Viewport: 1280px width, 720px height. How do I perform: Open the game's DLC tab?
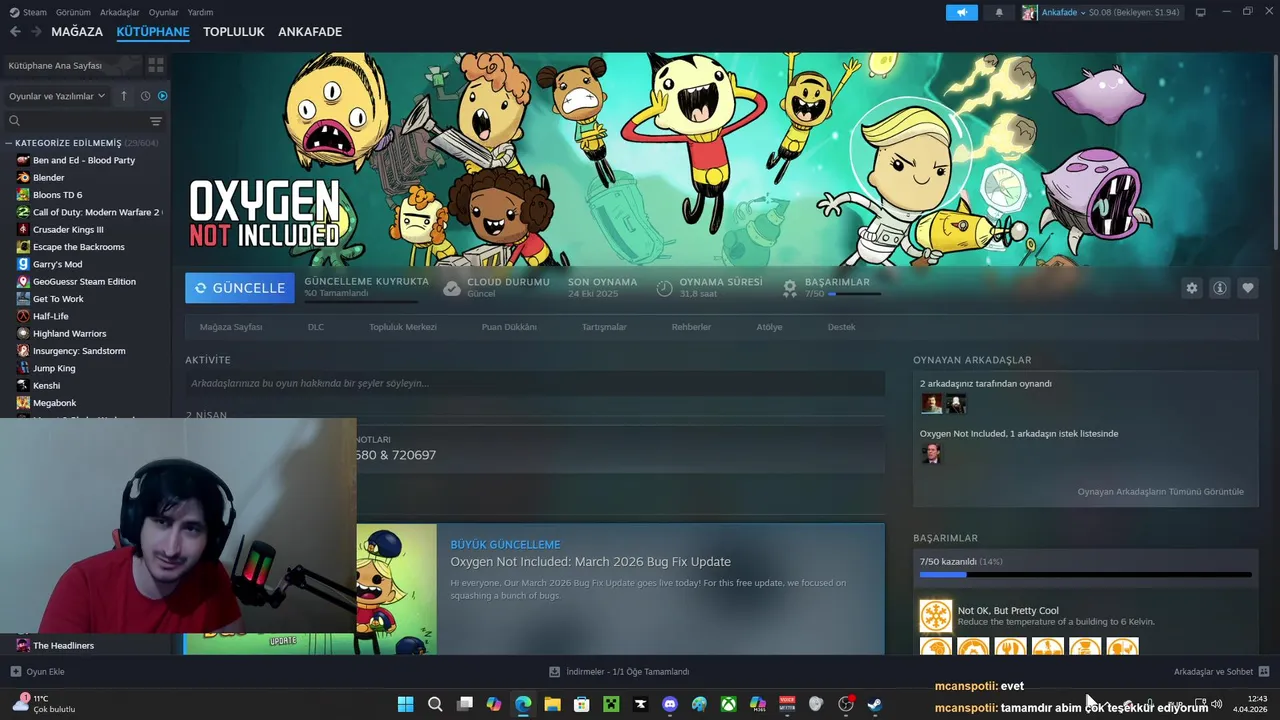(x=316, y=327)
